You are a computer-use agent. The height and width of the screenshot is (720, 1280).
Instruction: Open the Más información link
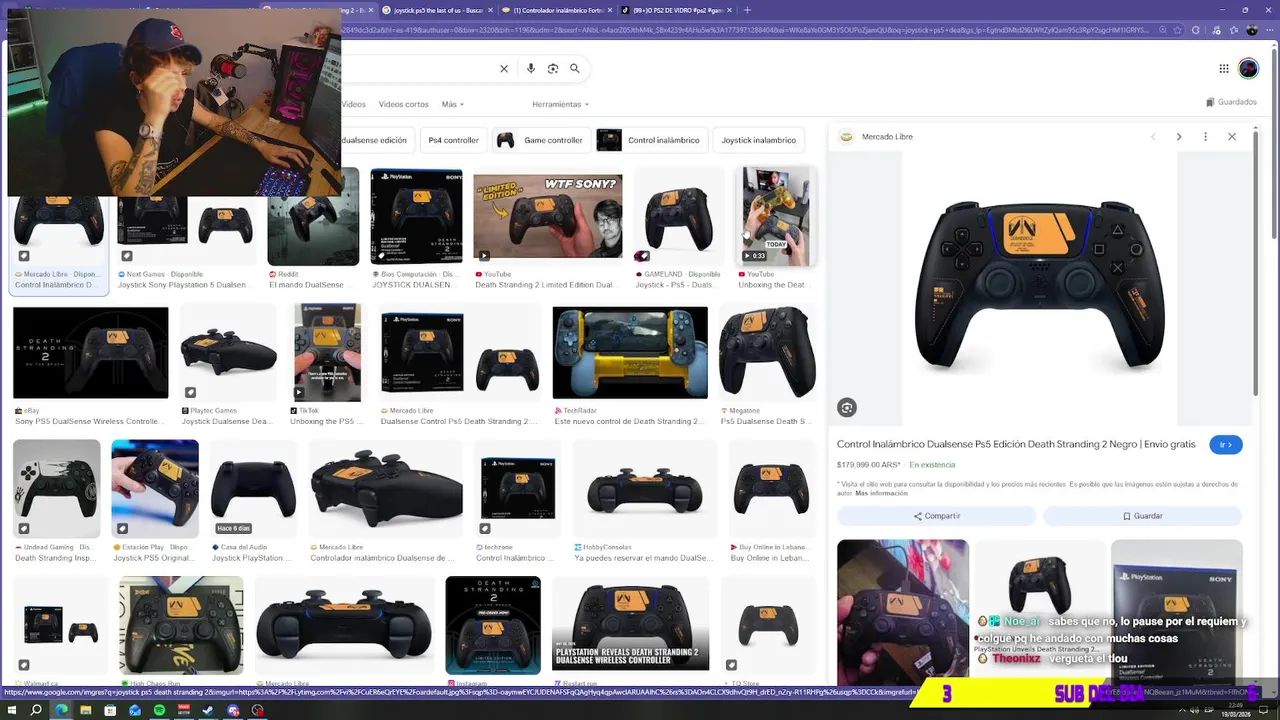coord(882,493)
